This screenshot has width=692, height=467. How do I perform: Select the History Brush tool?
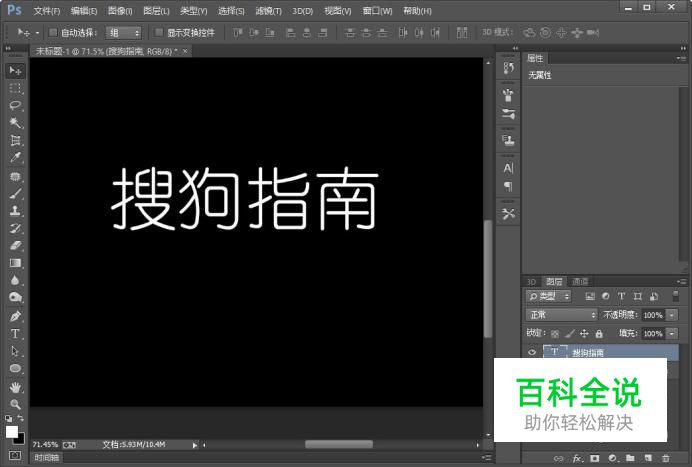[15, 228]
